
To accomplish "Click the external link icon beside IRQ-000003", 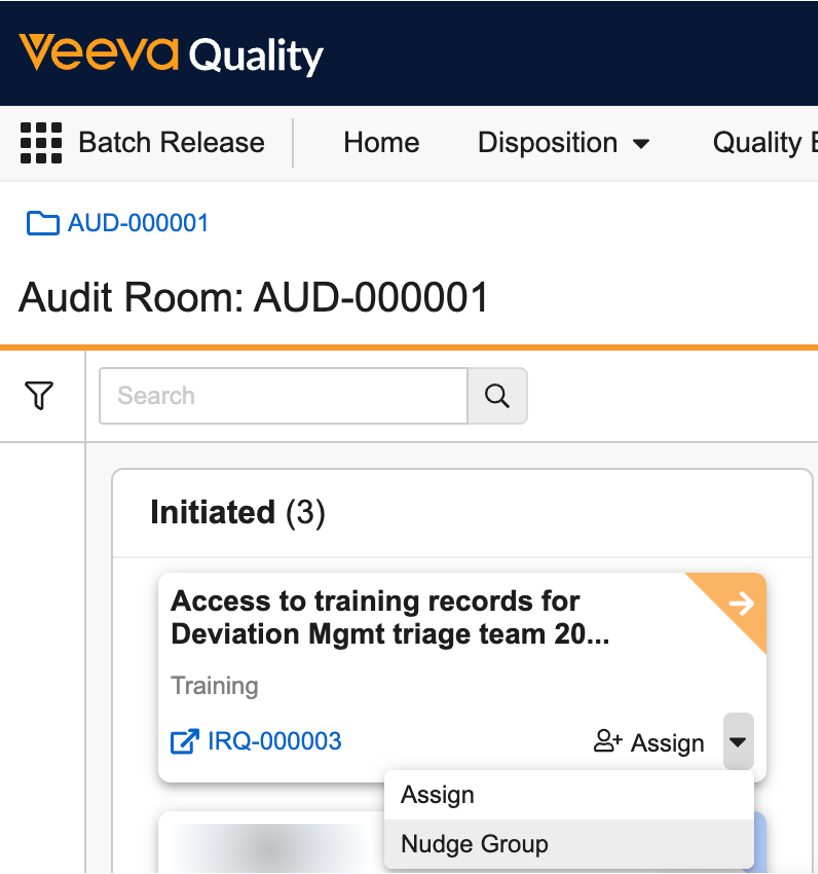I will [x=185, y=742].
